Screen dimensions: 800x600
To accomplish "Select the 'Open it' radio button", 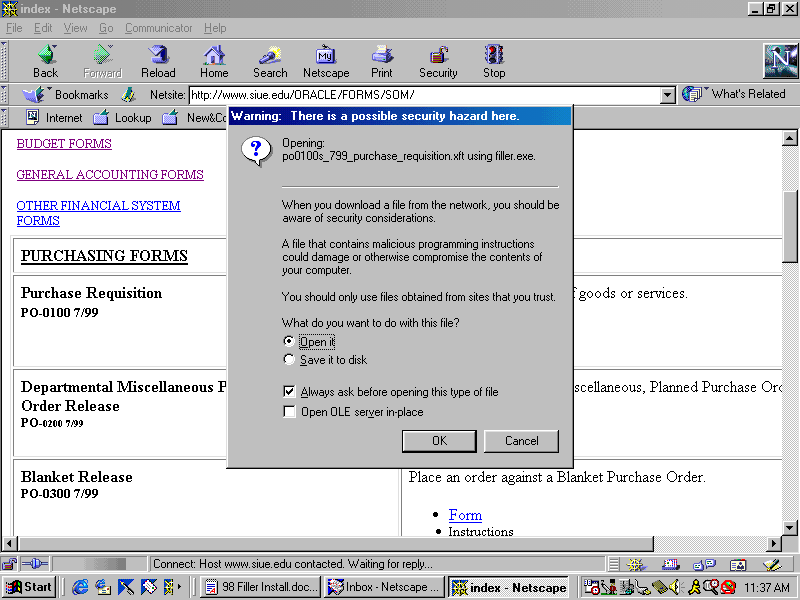I will 290,342.
